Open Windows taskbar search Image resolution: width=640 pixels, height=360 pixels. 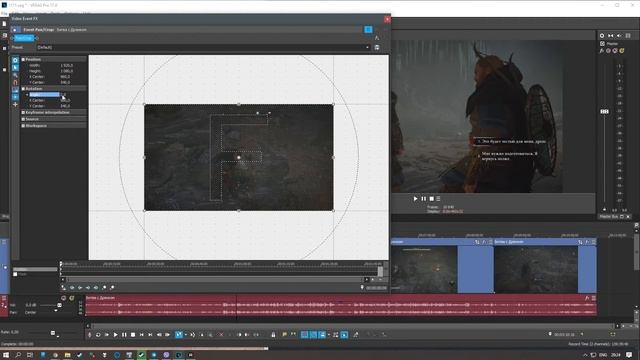pyautogui.click(x=18, y=355)
